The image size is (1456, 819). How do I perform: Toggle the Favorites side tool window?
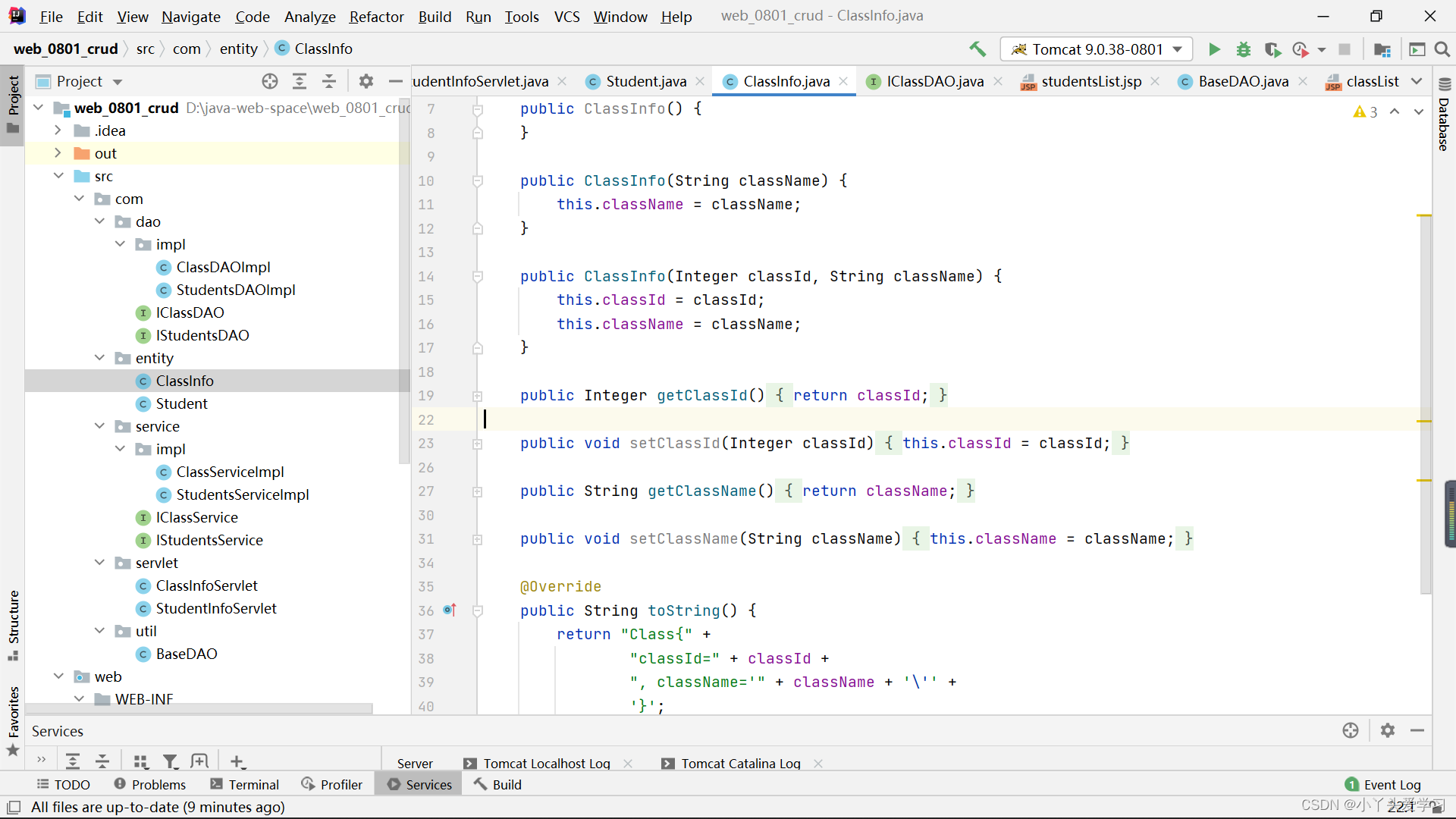pyautogui.click(x=13, y=720)
